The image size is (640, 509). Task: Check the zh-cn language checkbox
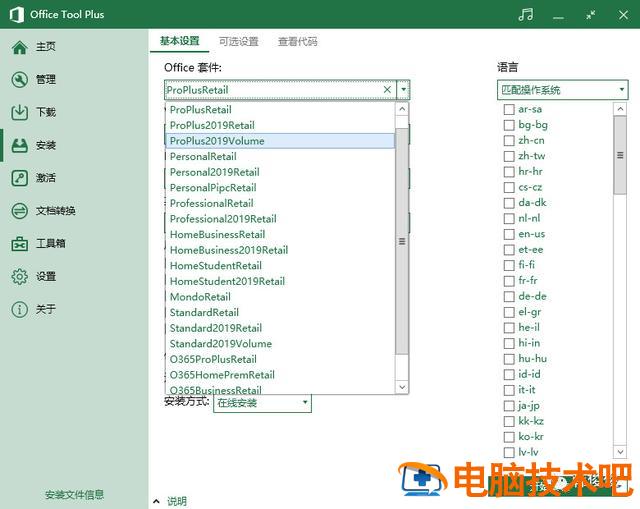[509, 140]
